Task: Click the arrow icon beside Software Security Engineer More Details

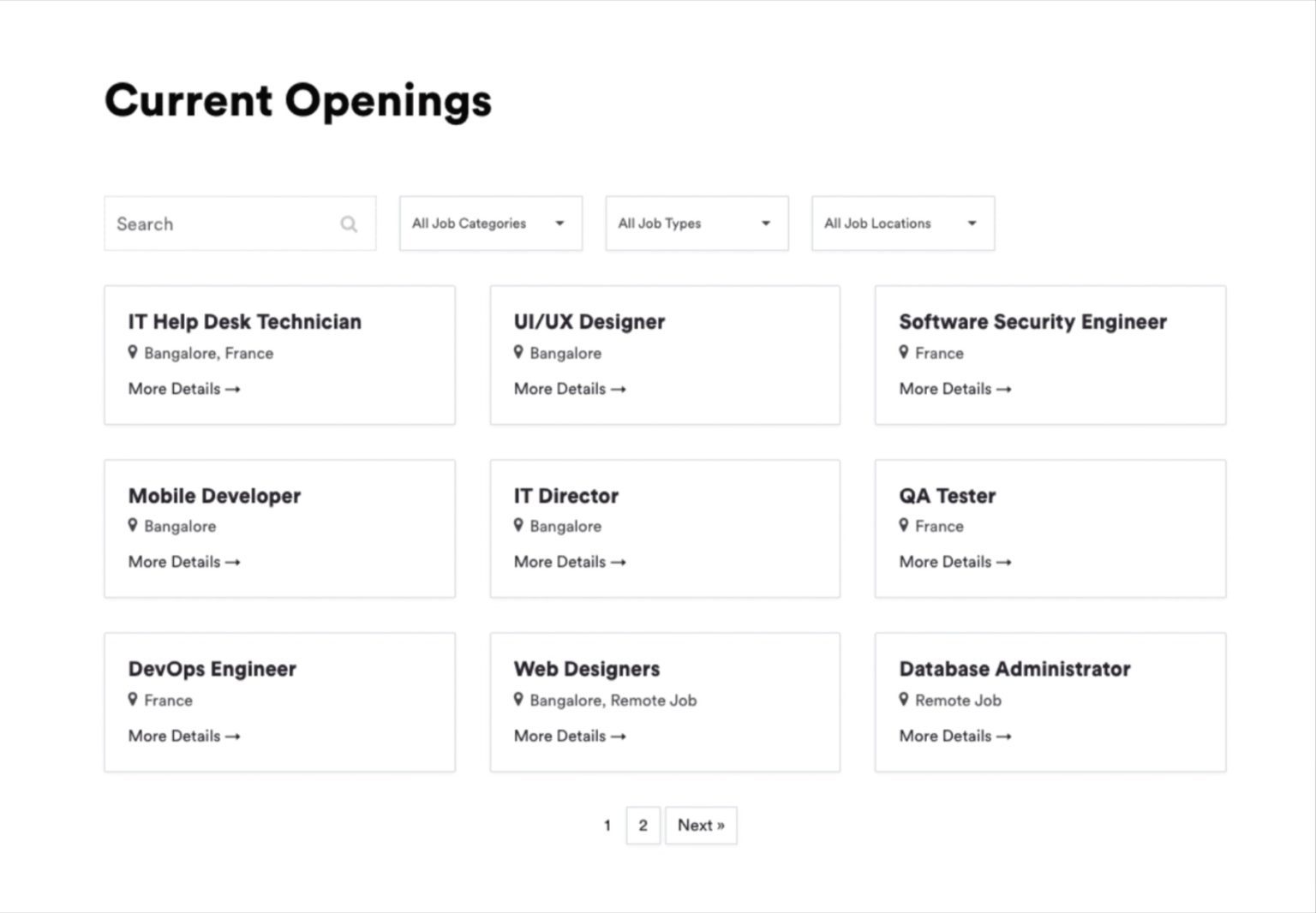Action: click(x=1006, y=389)
